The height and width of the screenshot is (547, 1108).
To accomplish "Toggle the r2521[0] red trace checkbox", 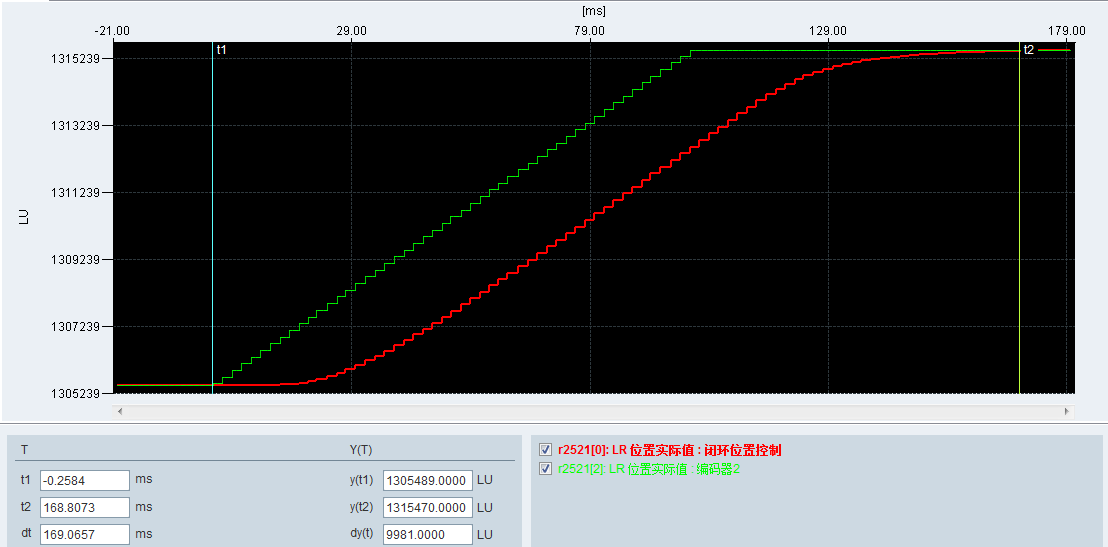I will pyautogui.click(x=545, y=449).
